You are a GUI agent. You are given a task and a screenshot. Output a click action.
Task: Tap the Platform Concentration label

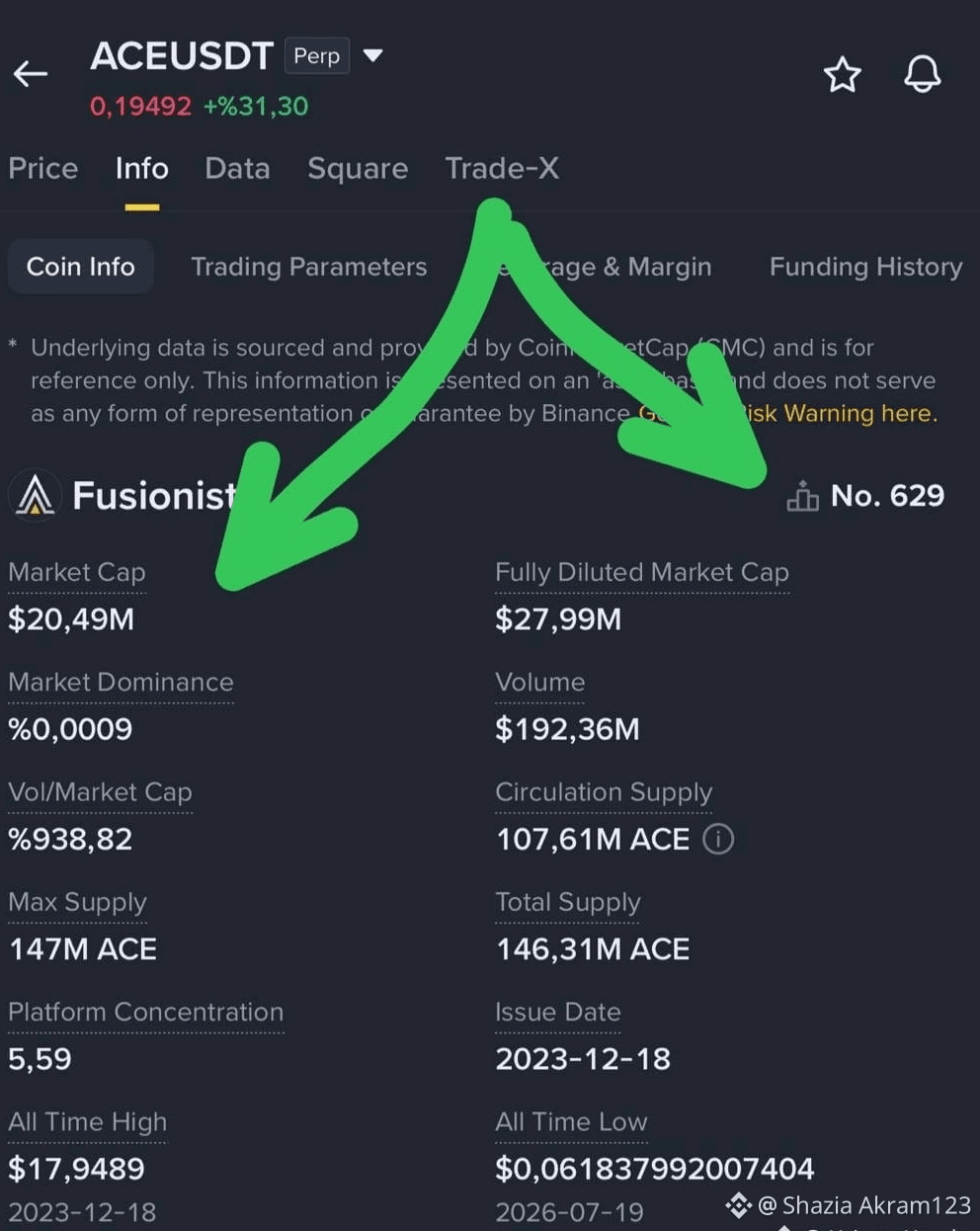(x=146, y=1012)
